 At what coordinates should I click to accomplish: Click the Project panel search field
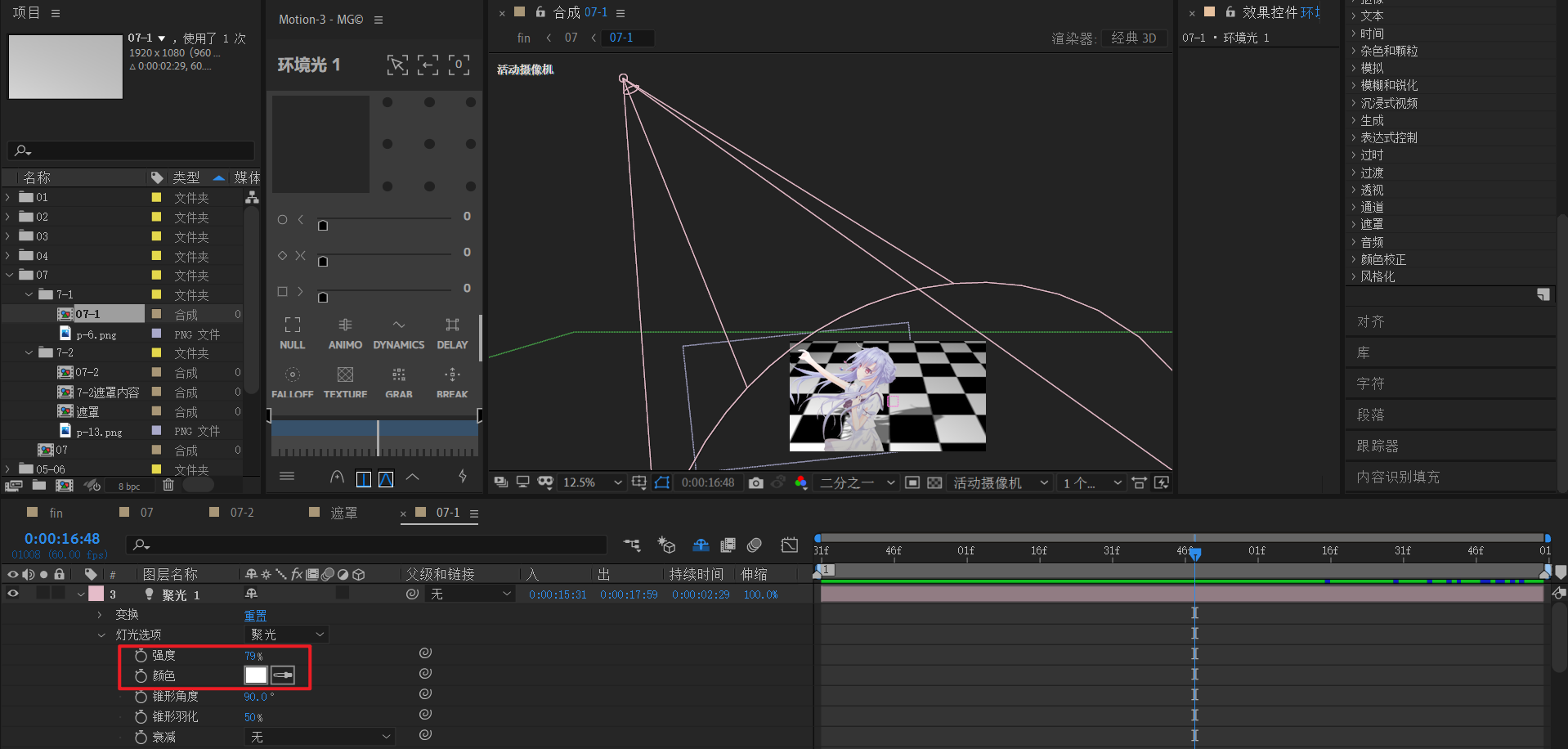[131, 150]
